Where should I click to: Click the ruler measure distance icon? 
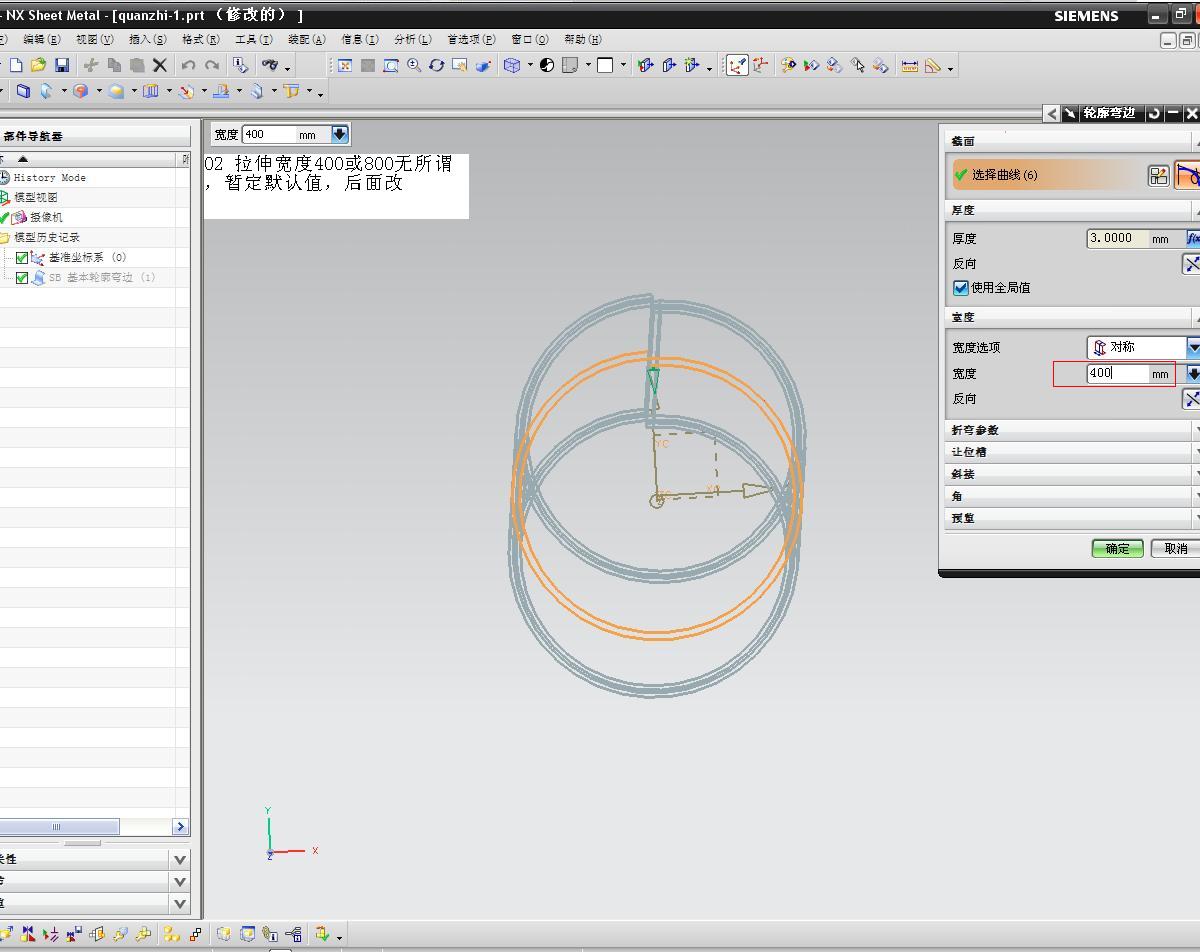click(x=910, y=65)
